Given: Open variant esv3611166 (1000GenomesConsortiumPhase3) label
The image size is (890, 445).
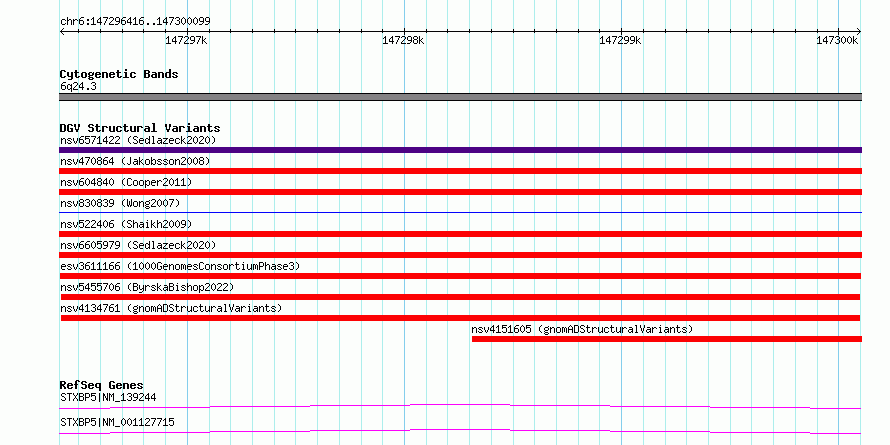Looking at the screenshot, I should 180,266.
